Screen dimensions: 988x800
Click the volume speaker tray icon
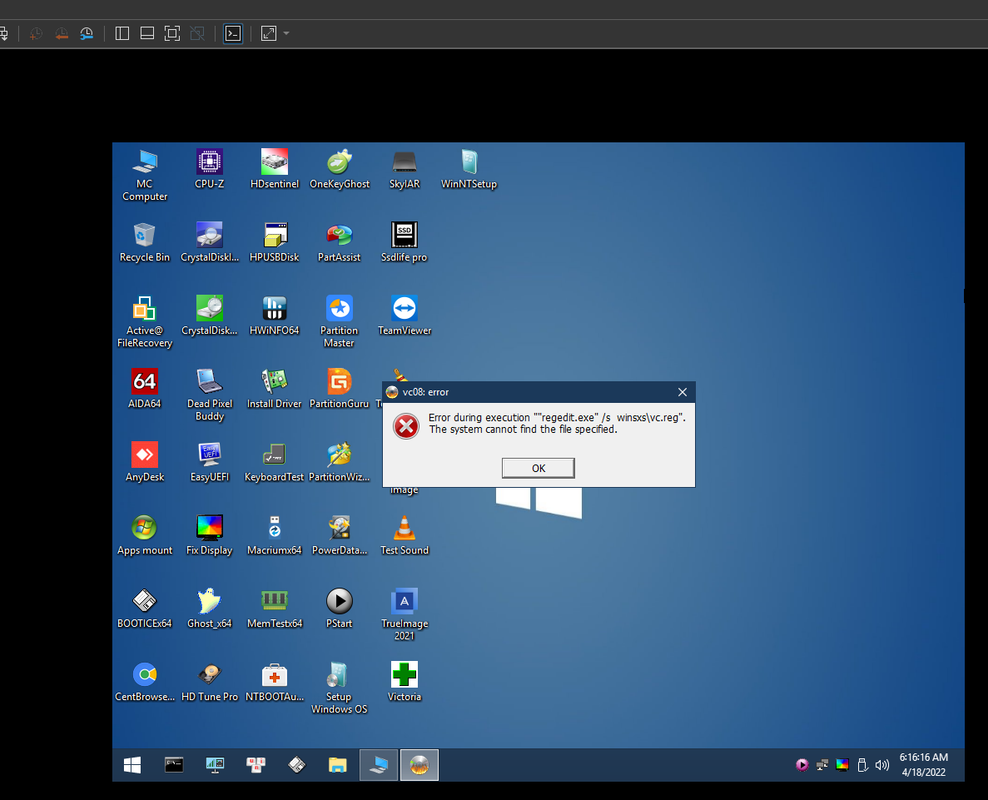[x=882, y=765]
